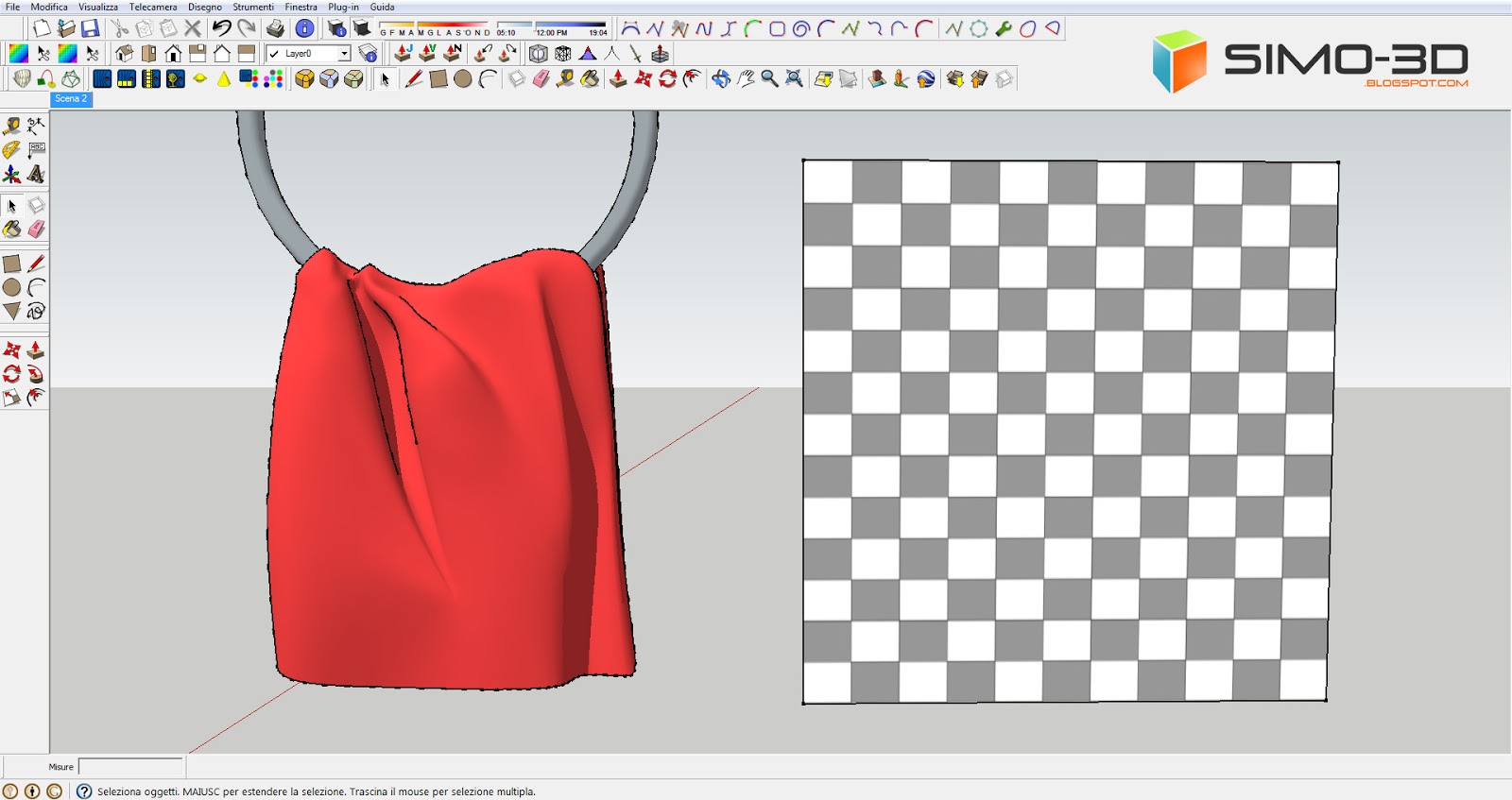Open the Modifica menu
This screenshot has width=1512, height=800.
tap(48, 7)
